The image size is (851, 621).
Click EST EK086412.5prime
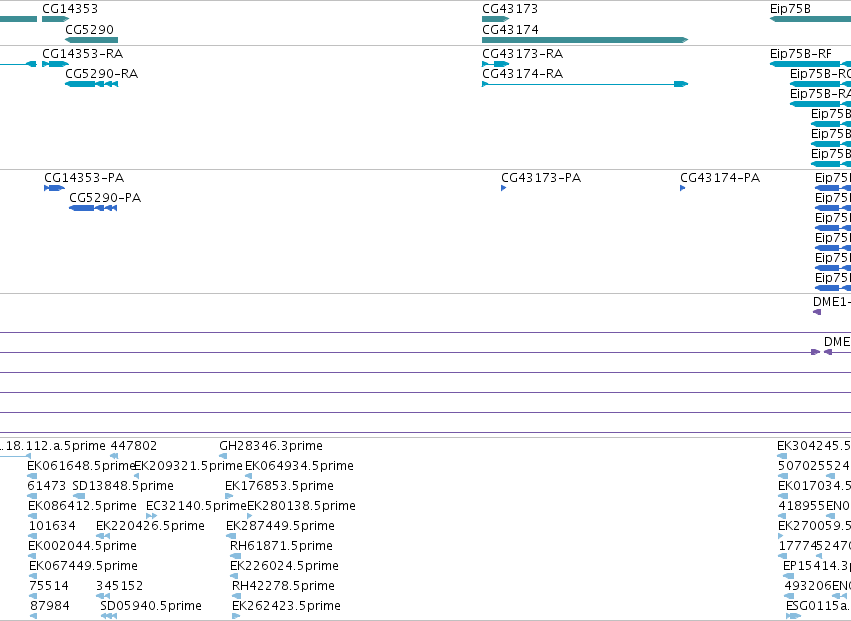point(82,506)
